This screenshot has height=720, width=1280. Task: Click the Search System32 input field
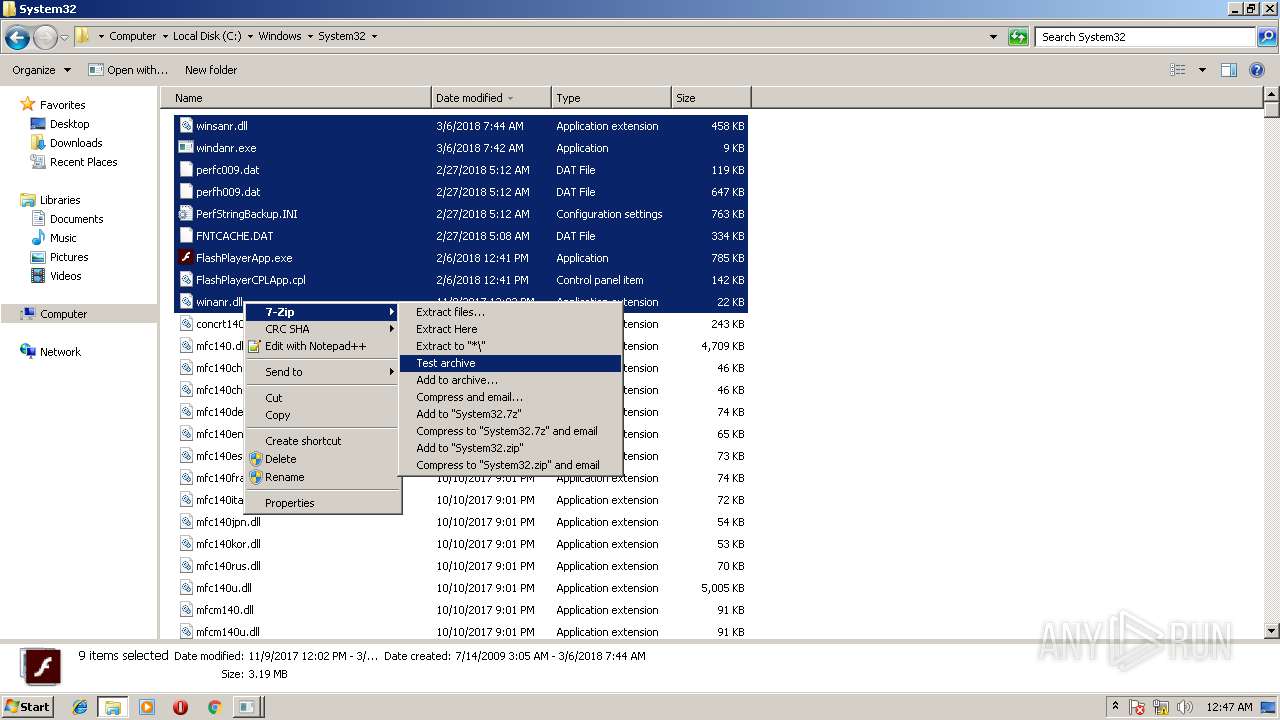pyautogui.click(x=1146, y=37)
